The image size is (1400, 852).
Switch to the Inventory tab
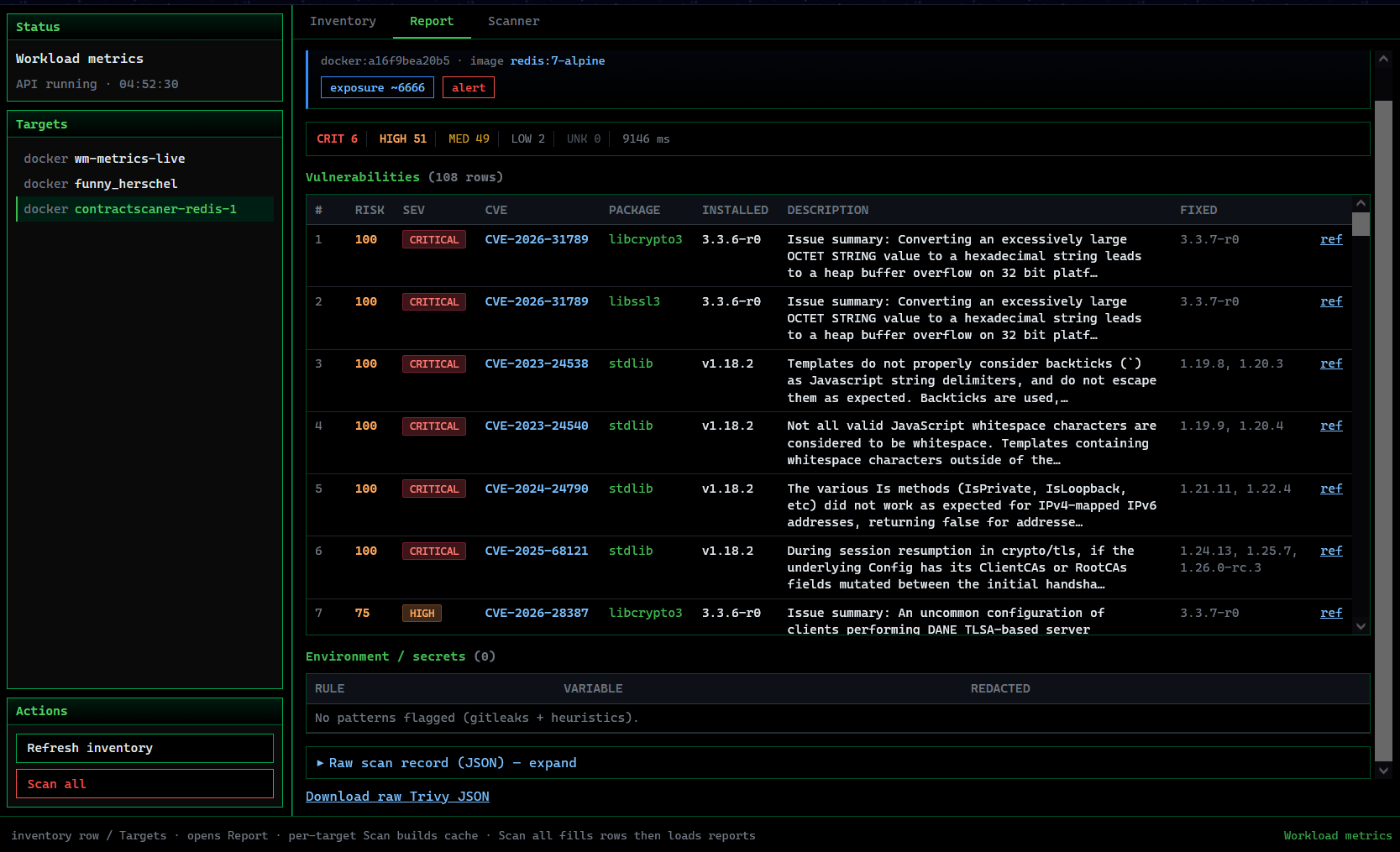(x=343, y=21)
